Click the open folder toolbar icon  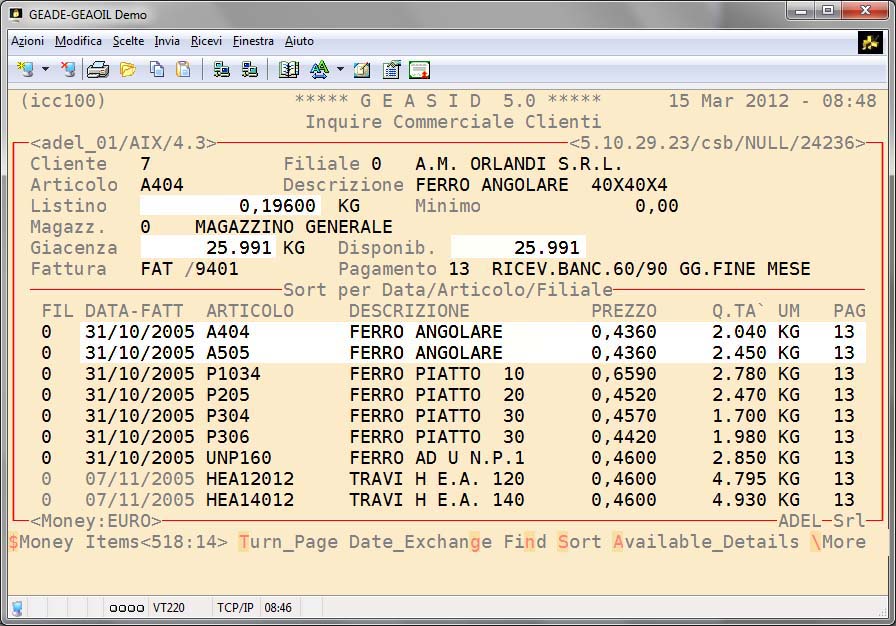[127, 70]
